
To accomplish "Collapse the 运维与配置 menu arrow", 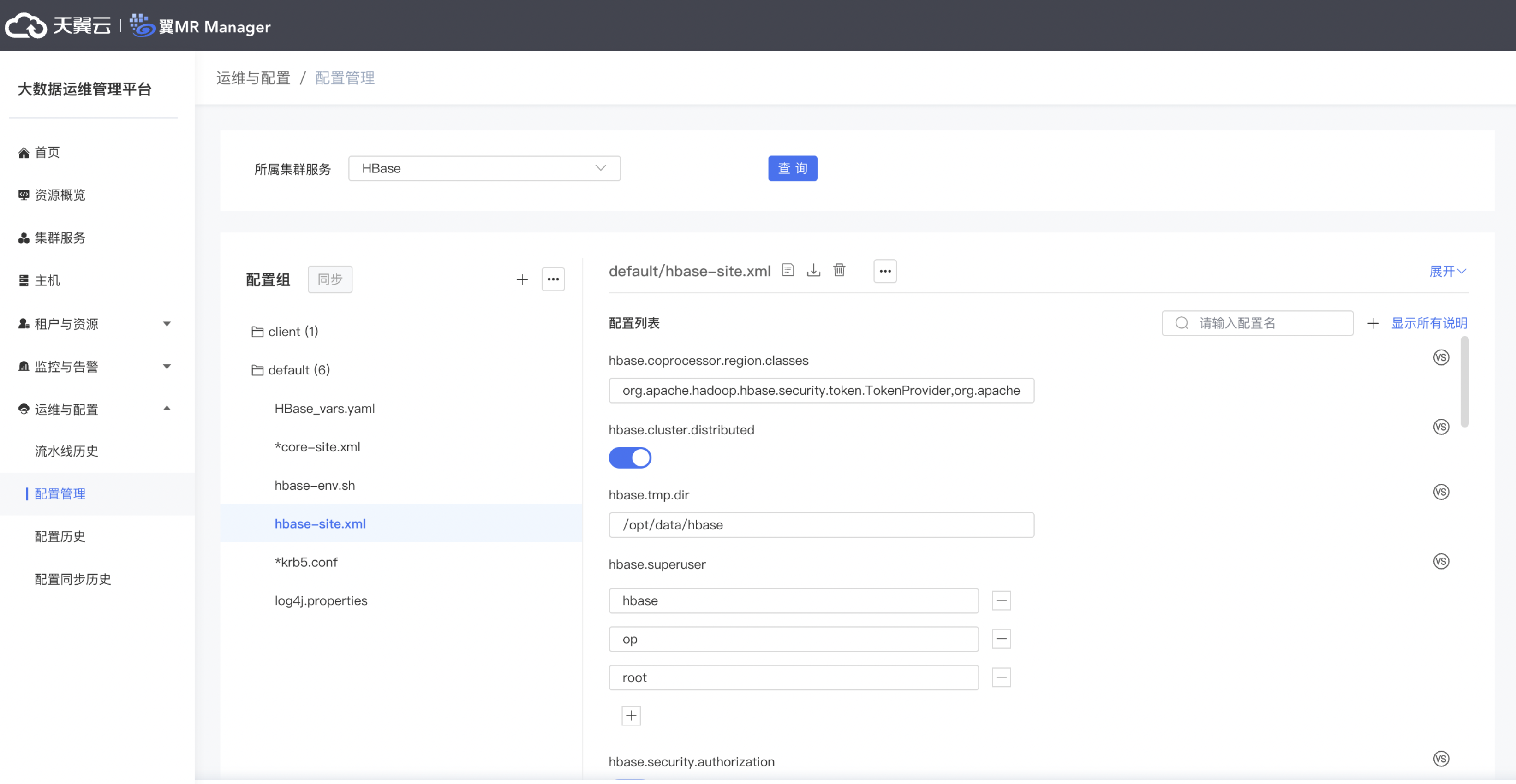I will pyautogui.click(x=167, y=408).
